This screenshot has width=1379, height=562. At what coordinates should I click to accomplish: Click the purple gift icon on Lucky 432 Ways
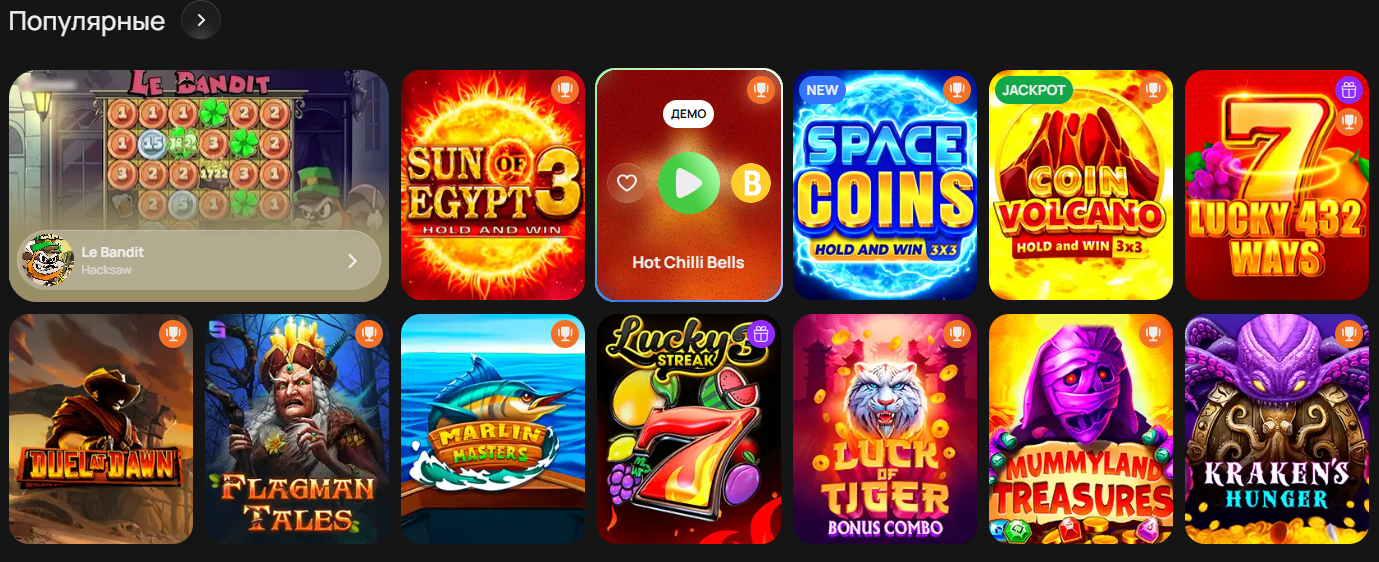pyautogui.click(x=1349, y=90)
